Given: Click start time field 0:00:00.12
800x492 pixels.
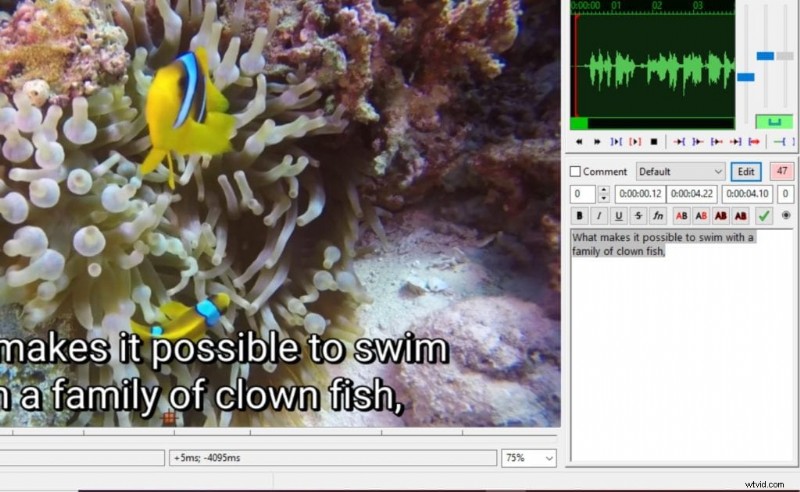Looking at the screenshot, I should point(640,194).
